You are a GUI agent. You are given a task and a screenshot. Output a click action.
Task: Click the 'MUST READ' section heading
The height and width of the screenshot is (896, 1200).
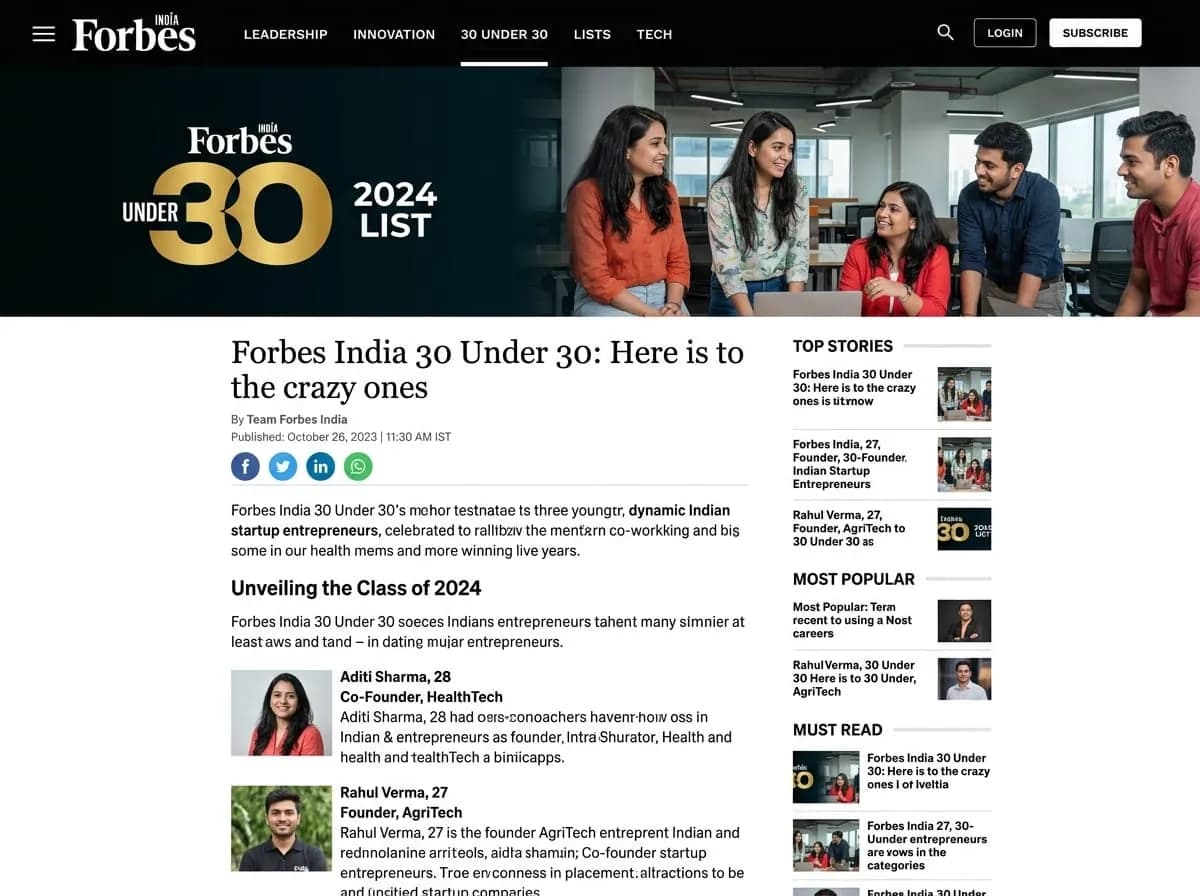pos(838,730)
